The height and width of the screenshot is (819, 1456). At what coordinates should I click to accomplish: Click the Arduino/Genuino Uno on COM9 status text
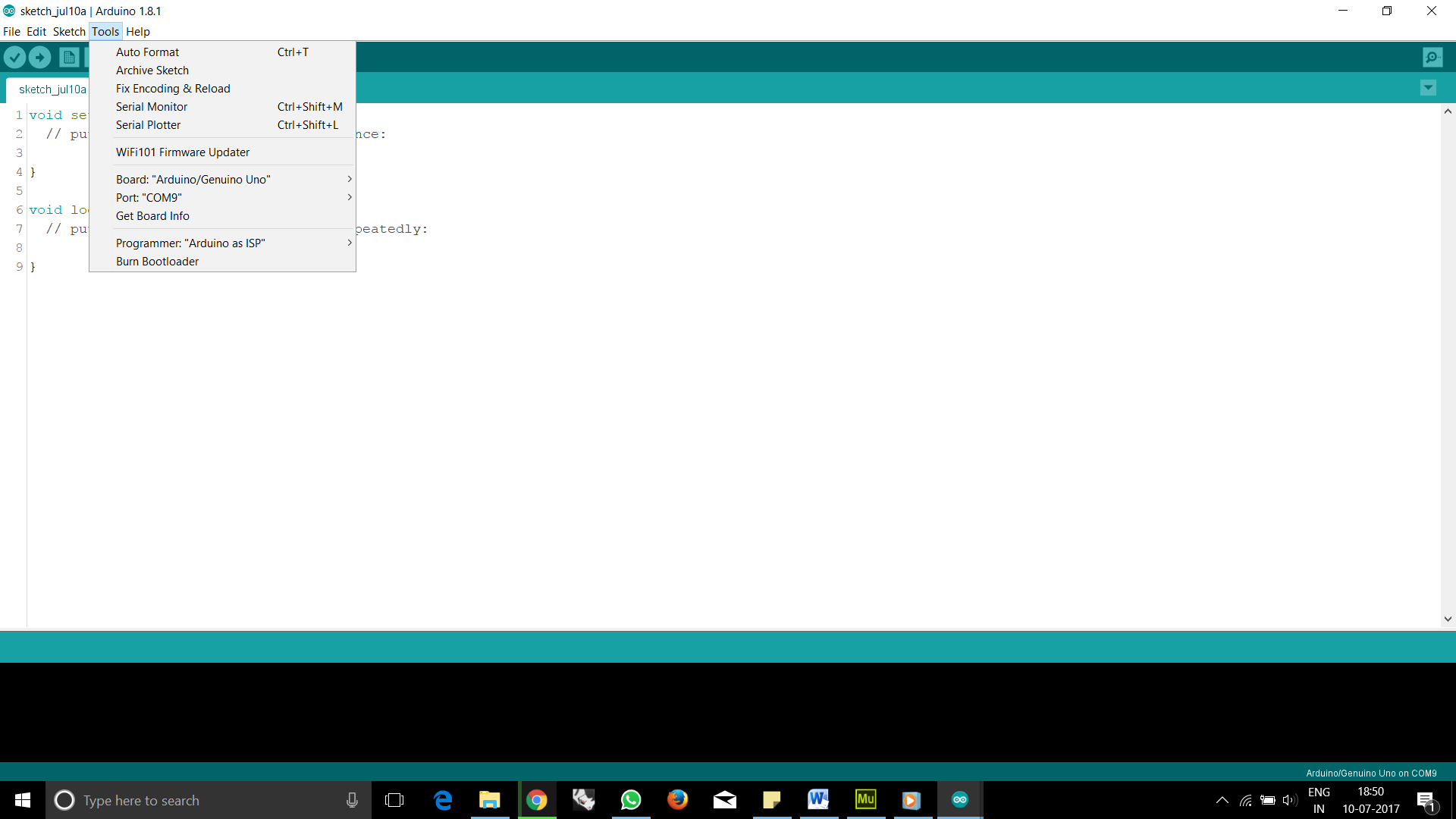click(1371, 773)
